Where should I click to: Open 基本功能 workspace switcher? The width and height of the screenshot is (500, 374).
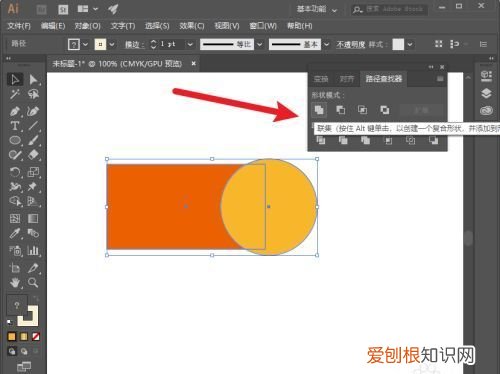pos(317,9)
